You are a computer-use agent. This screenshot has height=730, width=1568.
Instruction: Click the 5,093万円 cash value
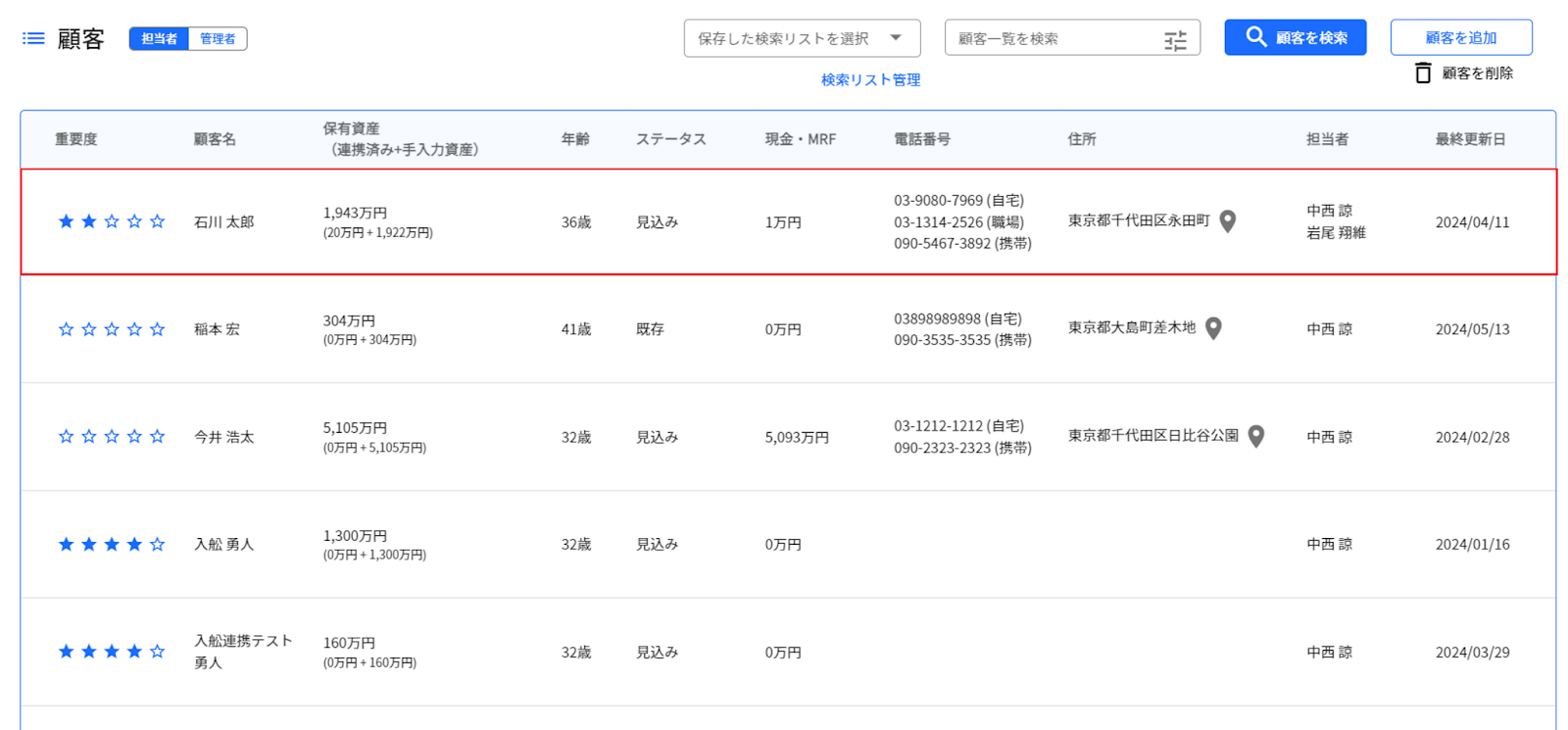797,437
